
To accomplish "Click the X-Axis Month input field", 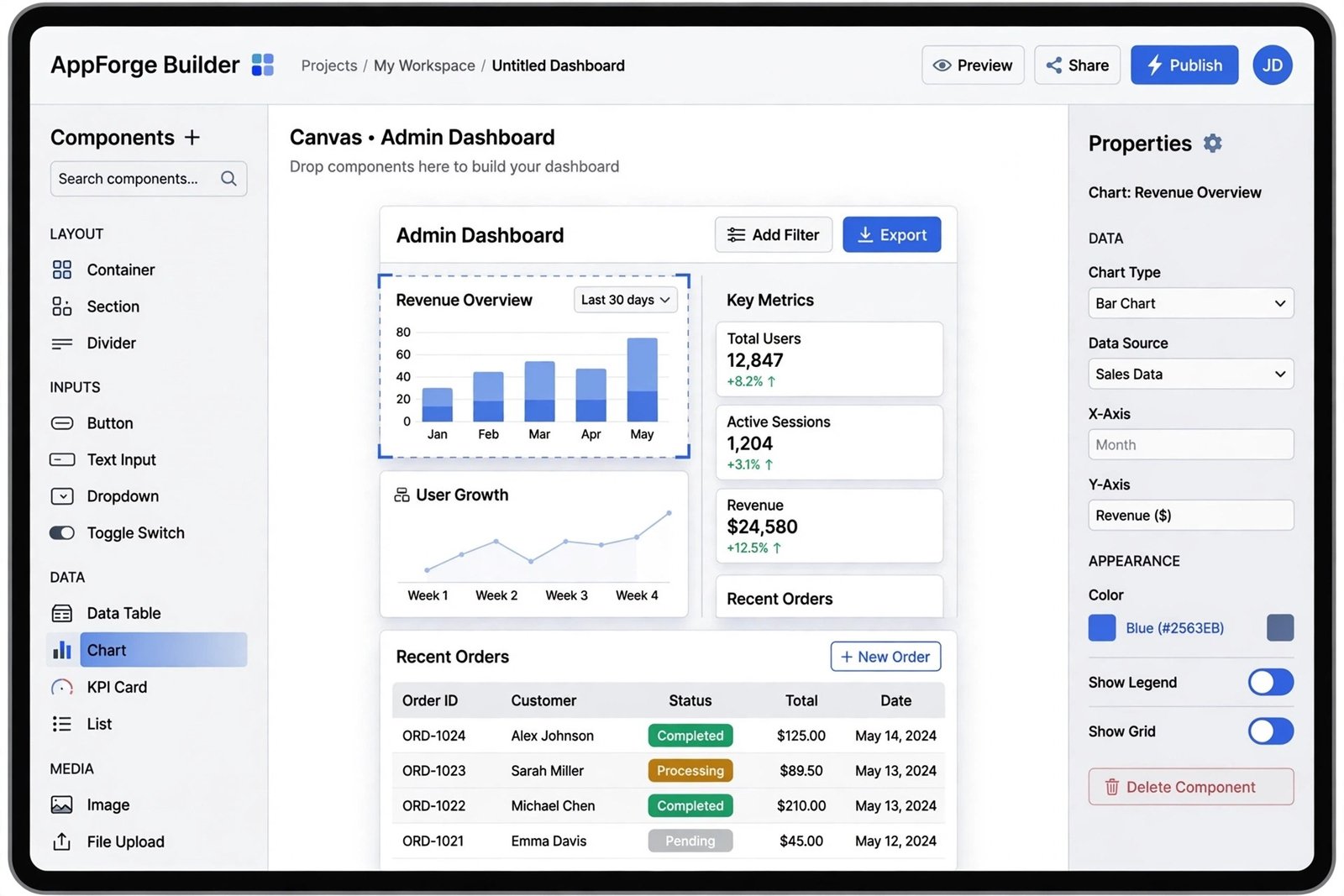I will pyautogui.click(x=1190, y=444).
